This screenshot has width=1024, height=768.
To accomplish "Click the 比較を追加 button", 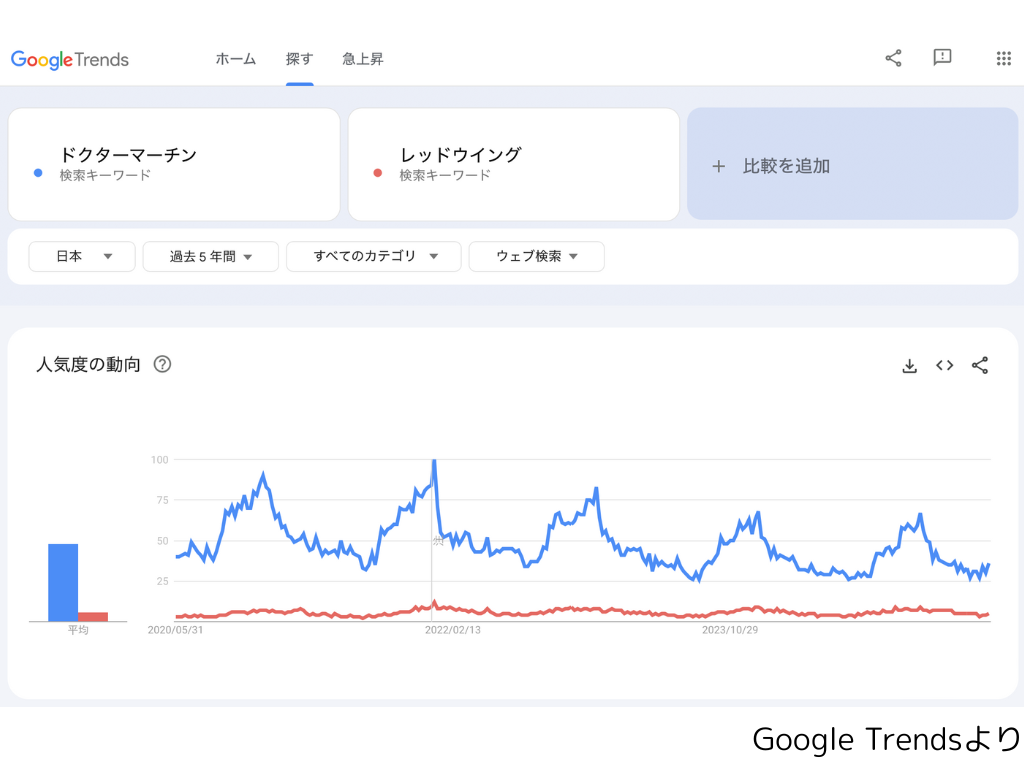I will tap(852, 164).
